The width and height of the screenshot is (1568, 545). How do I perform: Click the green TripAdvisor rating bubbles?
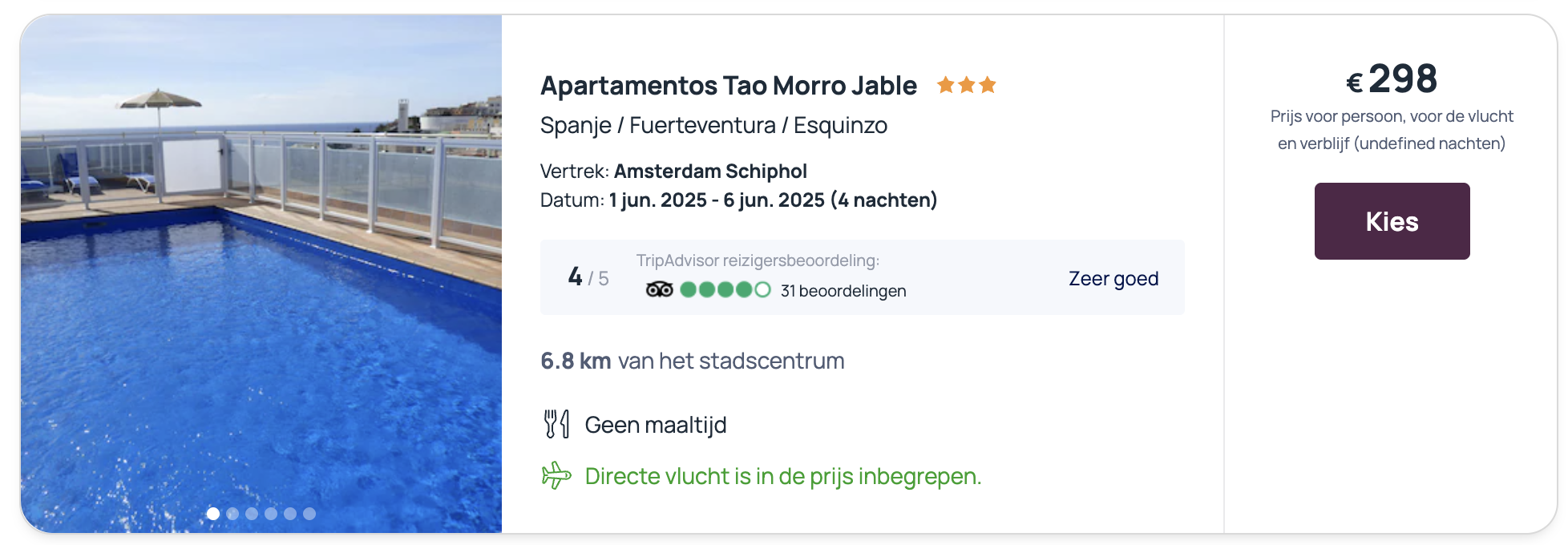(x=725, y=289)
